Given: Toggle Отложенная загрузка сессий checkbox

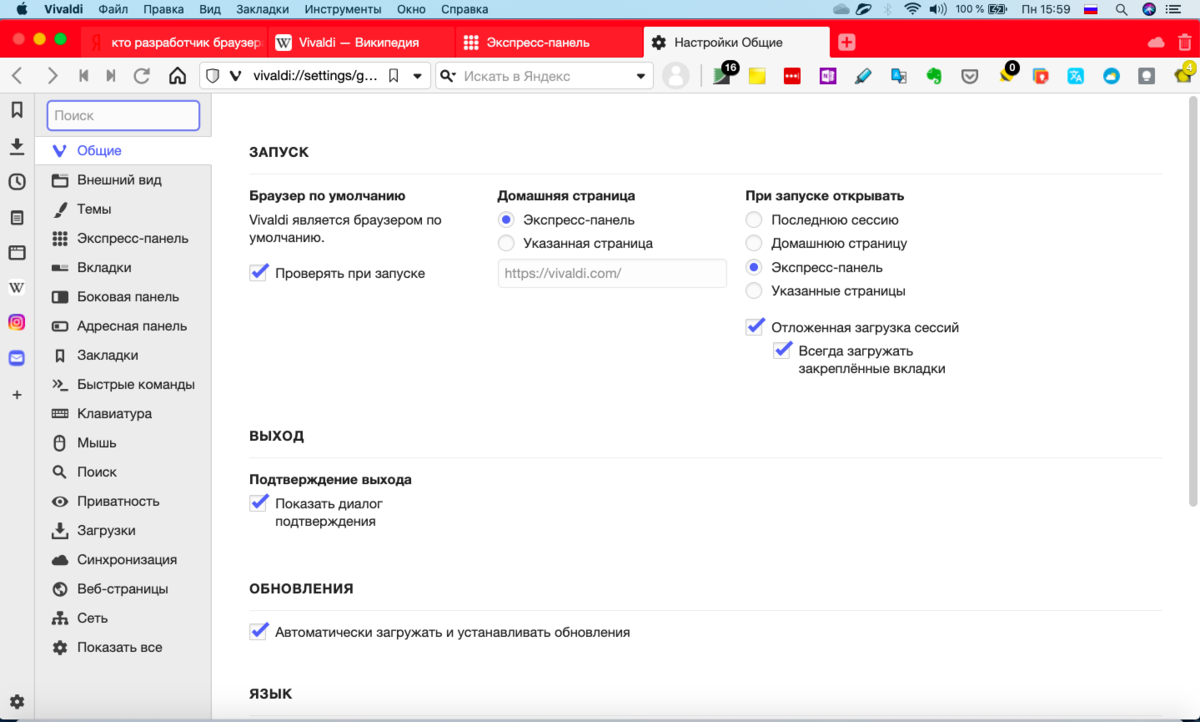Looking at the screenshot, I should pyautogui.click(x=755, y=326).
